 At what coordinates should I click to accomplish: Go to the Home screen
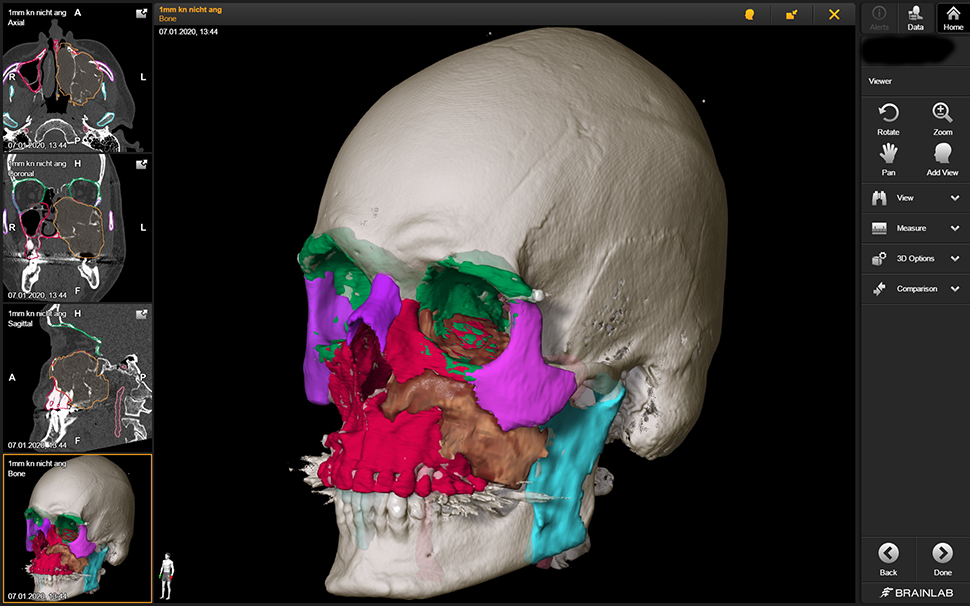951,16
